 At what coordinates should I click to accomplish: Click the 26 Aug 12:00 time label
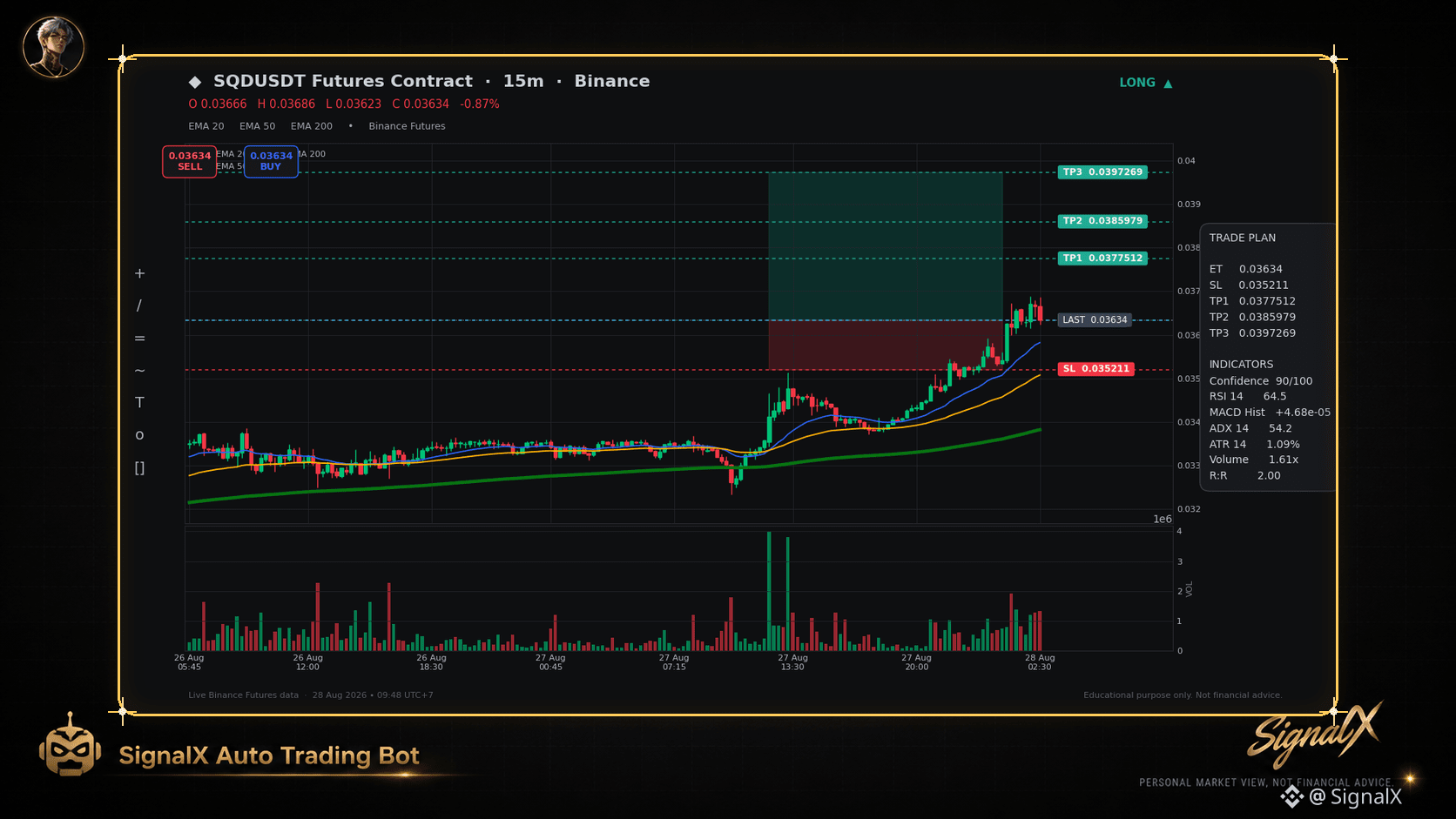pos(307,662)
